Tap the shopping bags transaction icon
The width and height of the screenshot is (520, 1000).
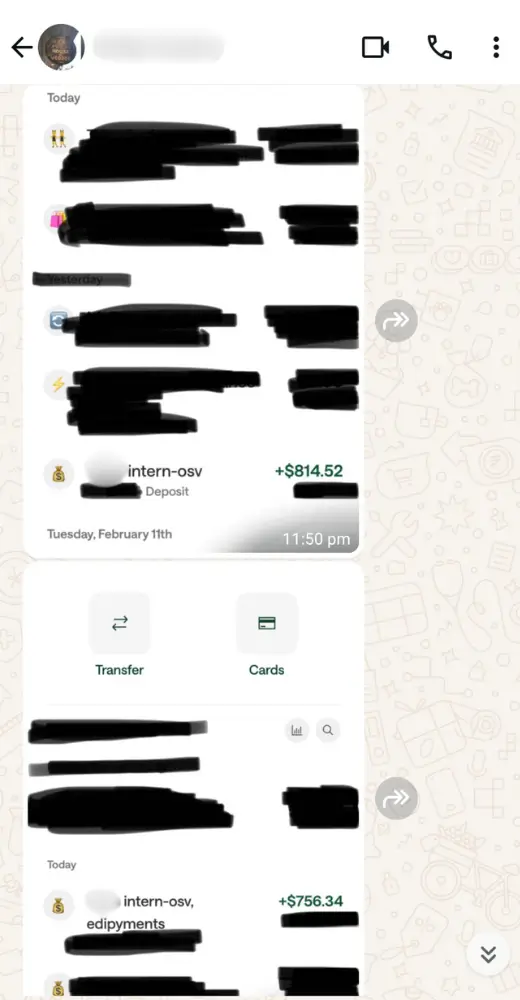58,220
